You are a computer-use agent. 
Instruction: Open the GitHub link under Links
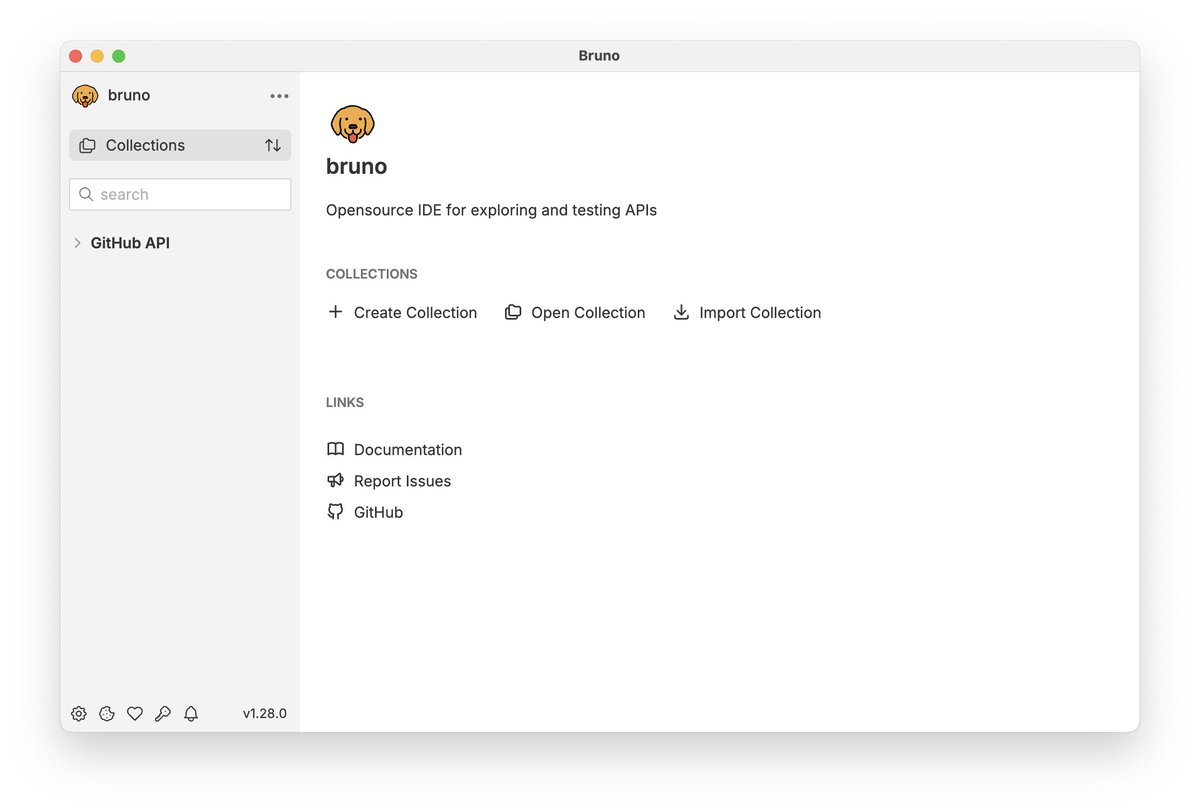pyautogui.click(x=378, y=512)
